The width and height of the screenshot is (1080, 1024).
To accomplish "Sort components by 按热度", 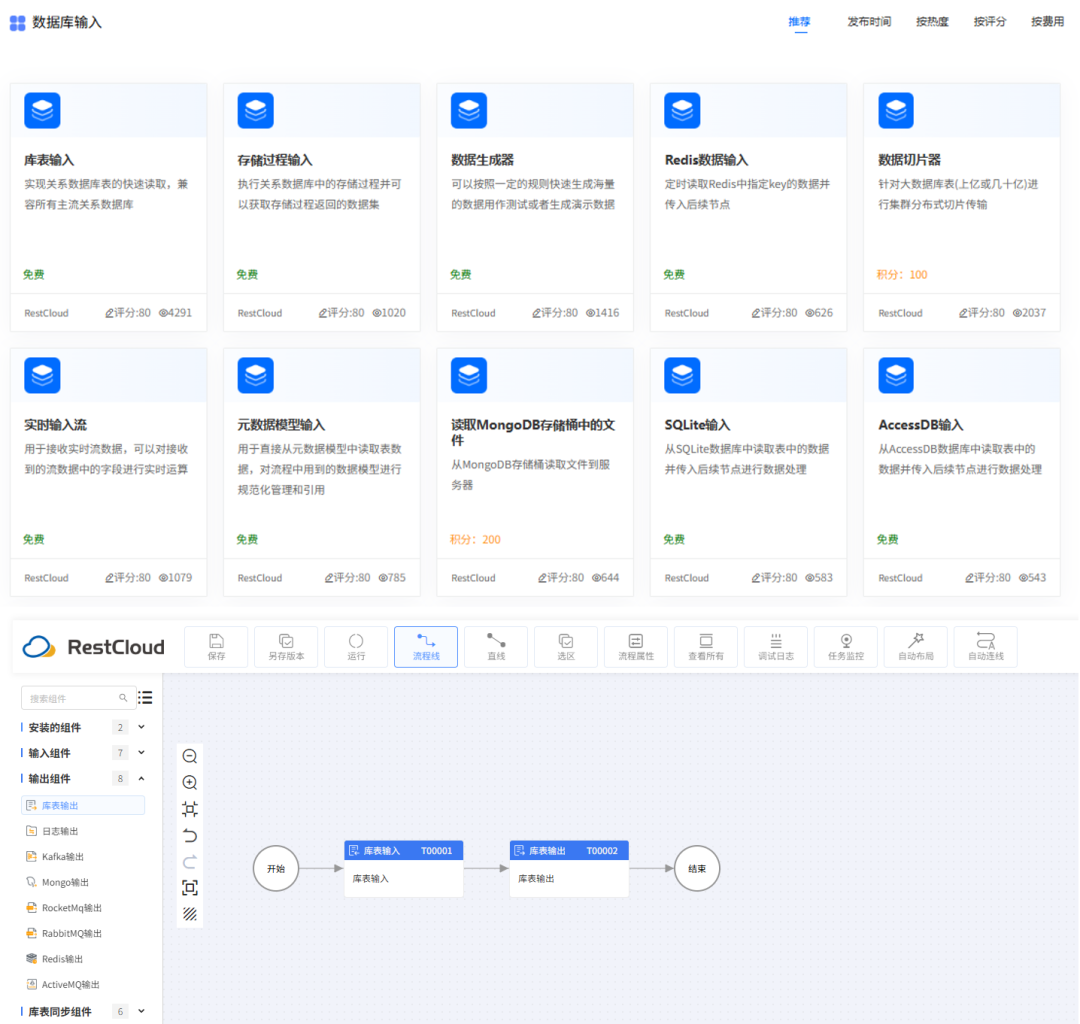I will pos(932,22).
